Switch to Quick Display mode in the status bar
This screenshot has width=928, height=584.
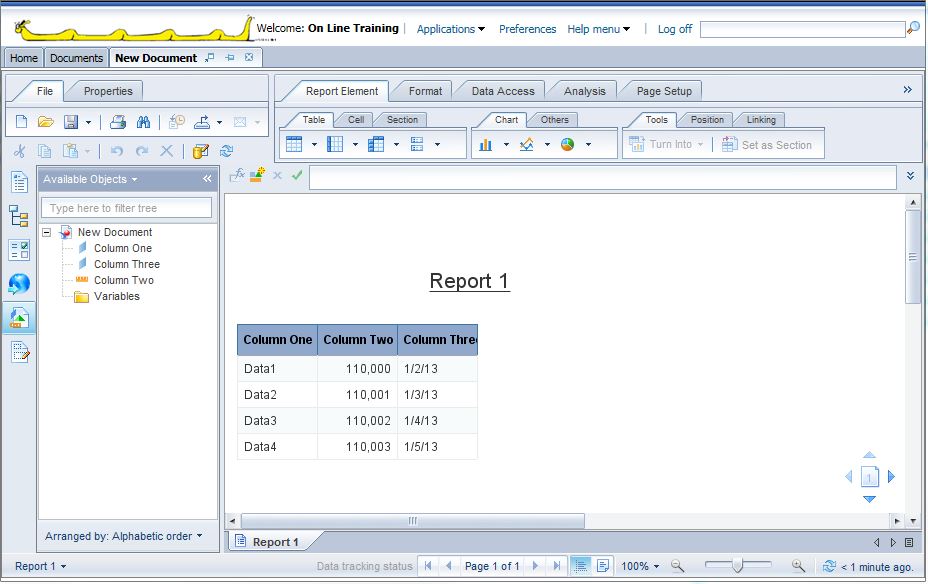[x=581, y=566]
